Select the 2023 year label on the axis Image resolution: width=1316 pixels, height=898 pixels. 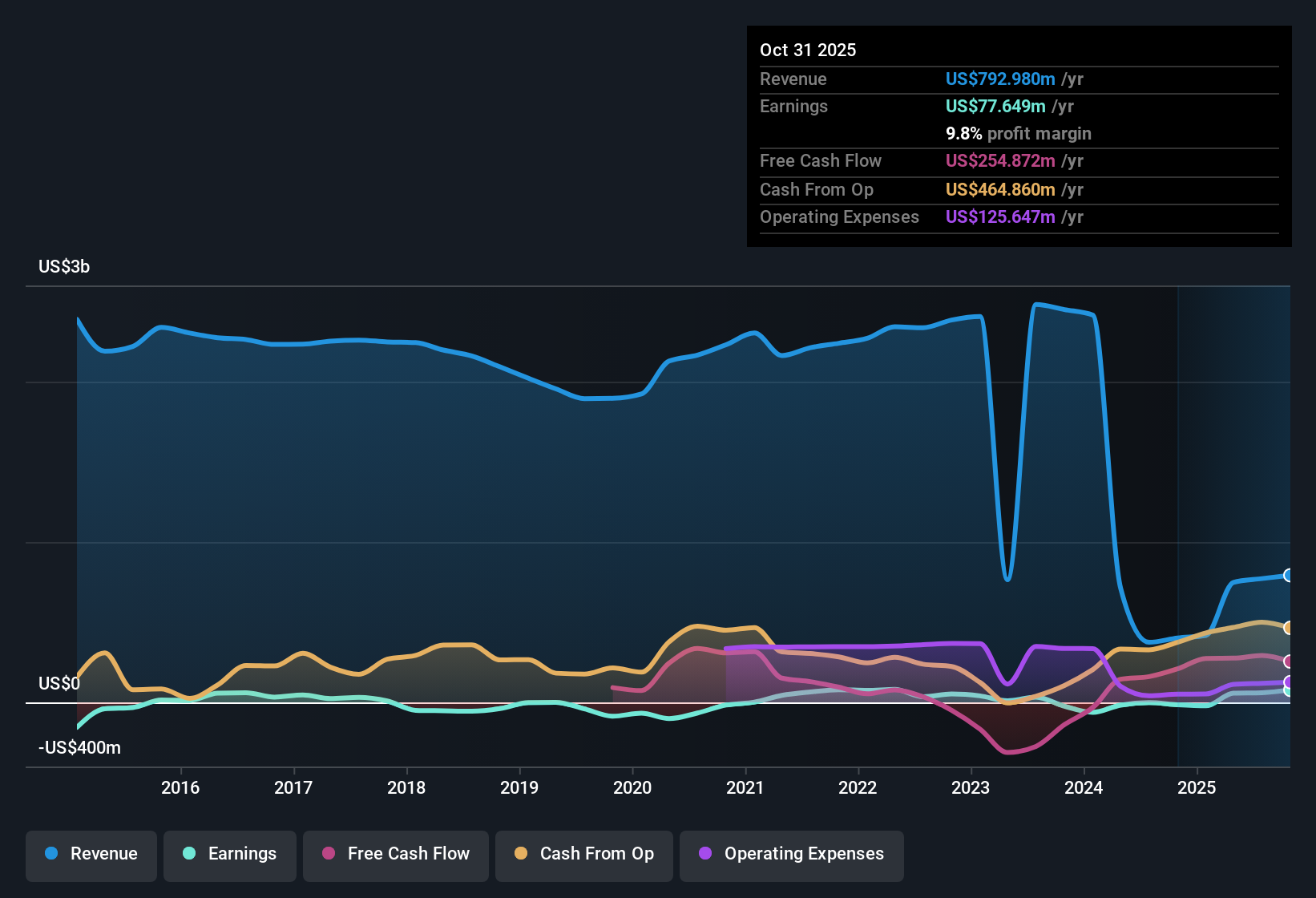pos(971,788)
